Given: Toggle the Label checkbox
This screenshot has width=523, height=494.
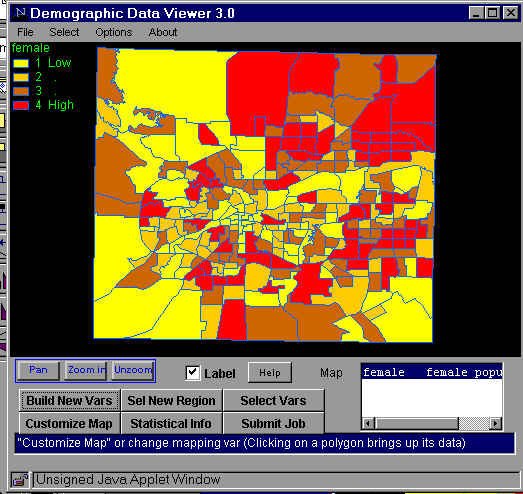Looking at the screenshot, I should point(193,373).
